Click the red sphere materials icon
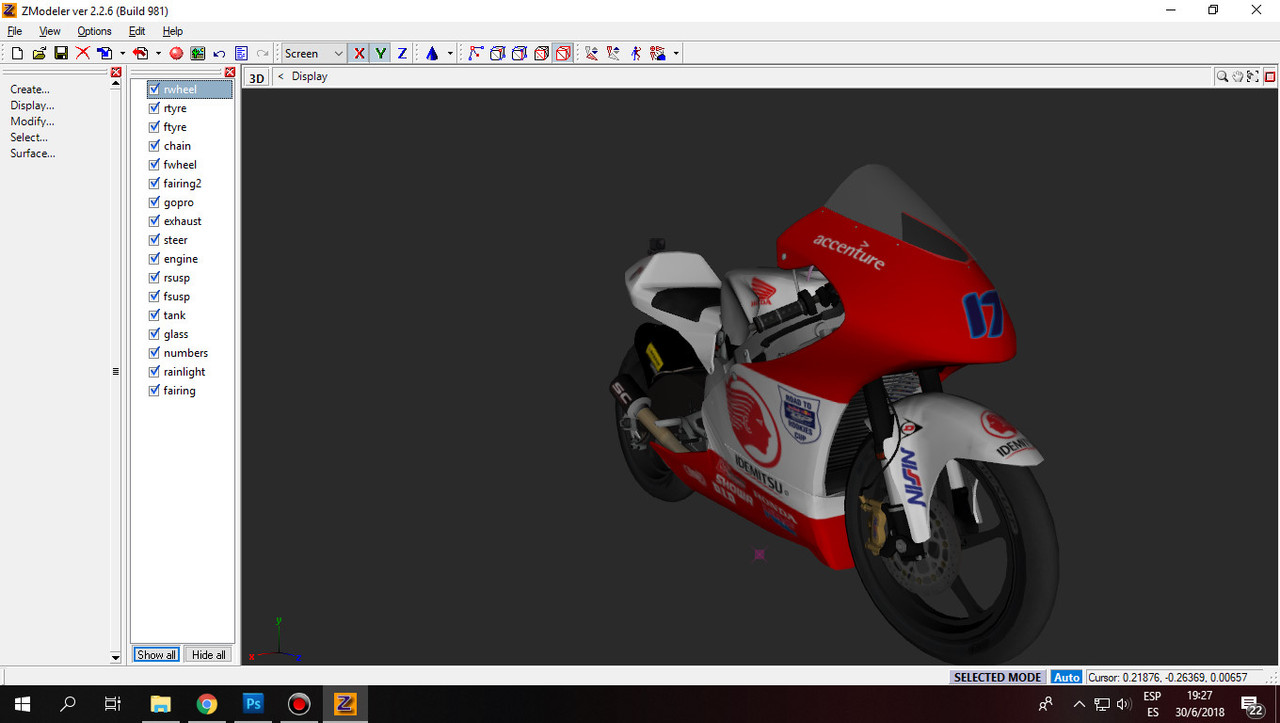This screenshot has height=723, width=1280. click(176, 53)
